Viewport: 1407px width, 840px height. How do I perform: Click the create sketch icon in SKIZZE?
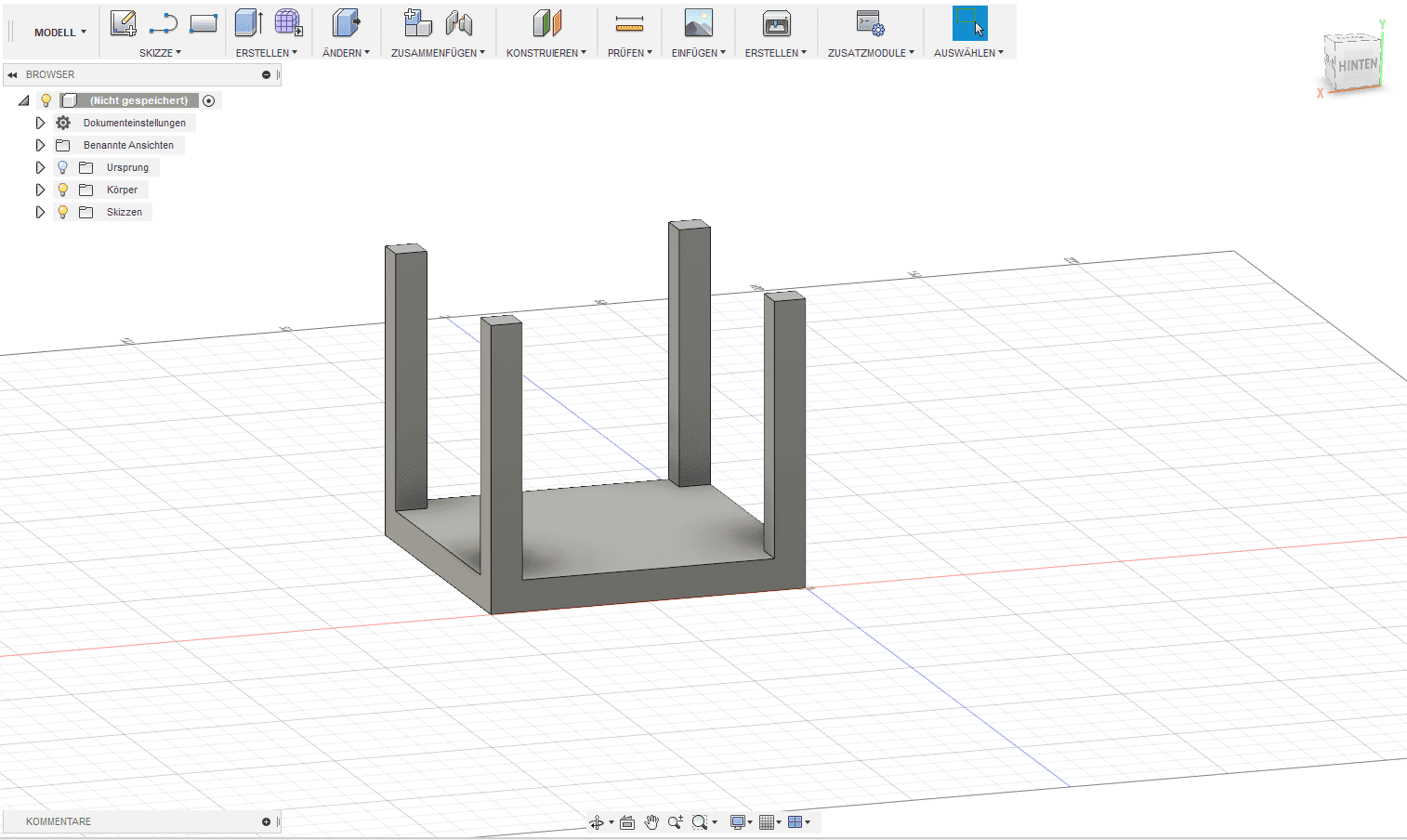pos(123,23)
